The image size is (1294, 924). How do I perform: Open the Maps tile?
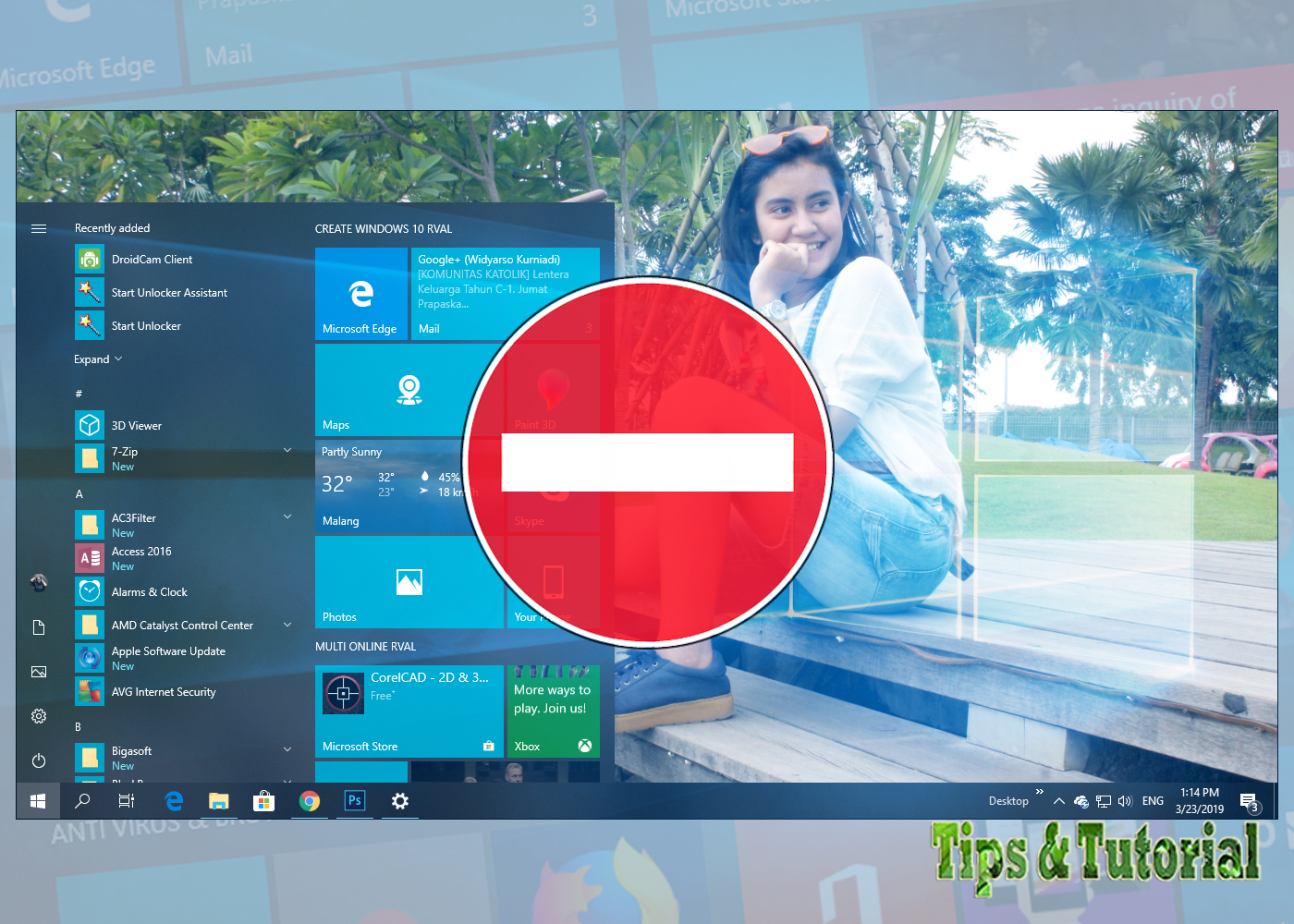pos(409,390)
